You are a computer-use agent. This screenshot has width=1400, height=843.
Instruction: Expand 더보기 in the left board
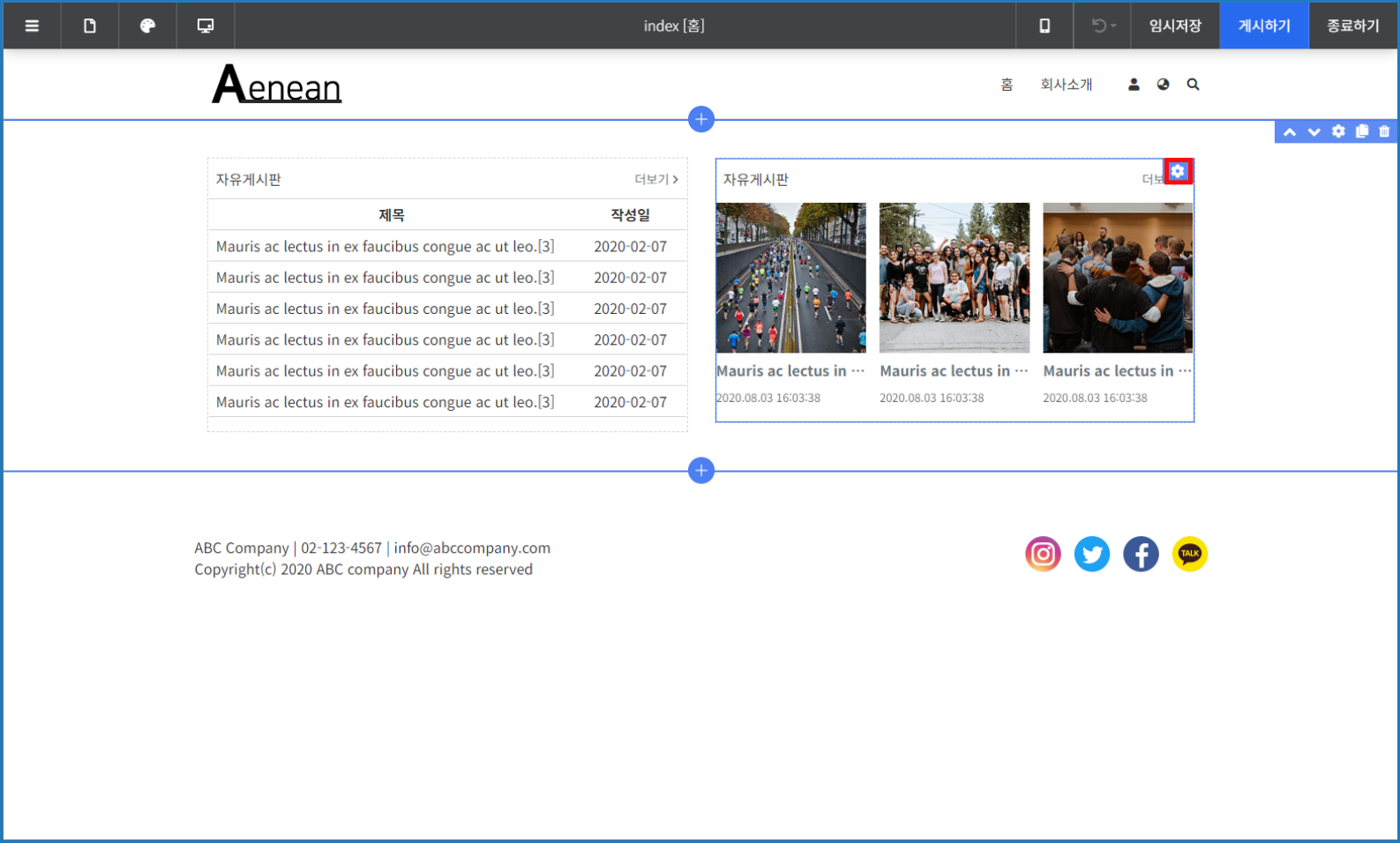point(656,179)
